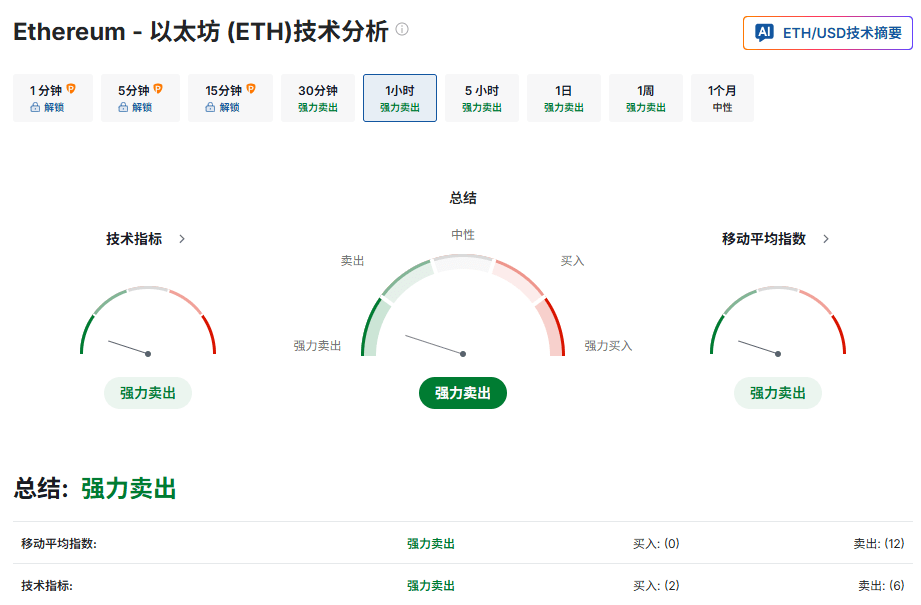Click 强力卖出 in the 技术指标 row
The width and height of the screenshot is (921, 605).
(431, 586)
